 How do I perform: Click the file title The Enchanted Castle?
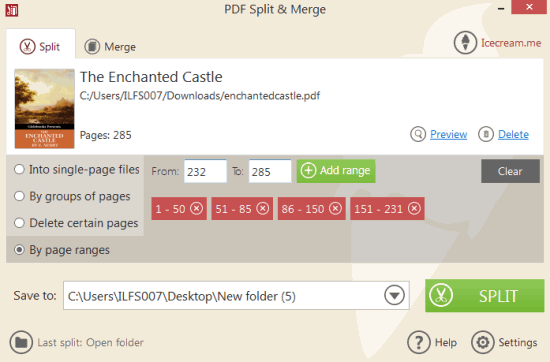click(x=151, y=77)
